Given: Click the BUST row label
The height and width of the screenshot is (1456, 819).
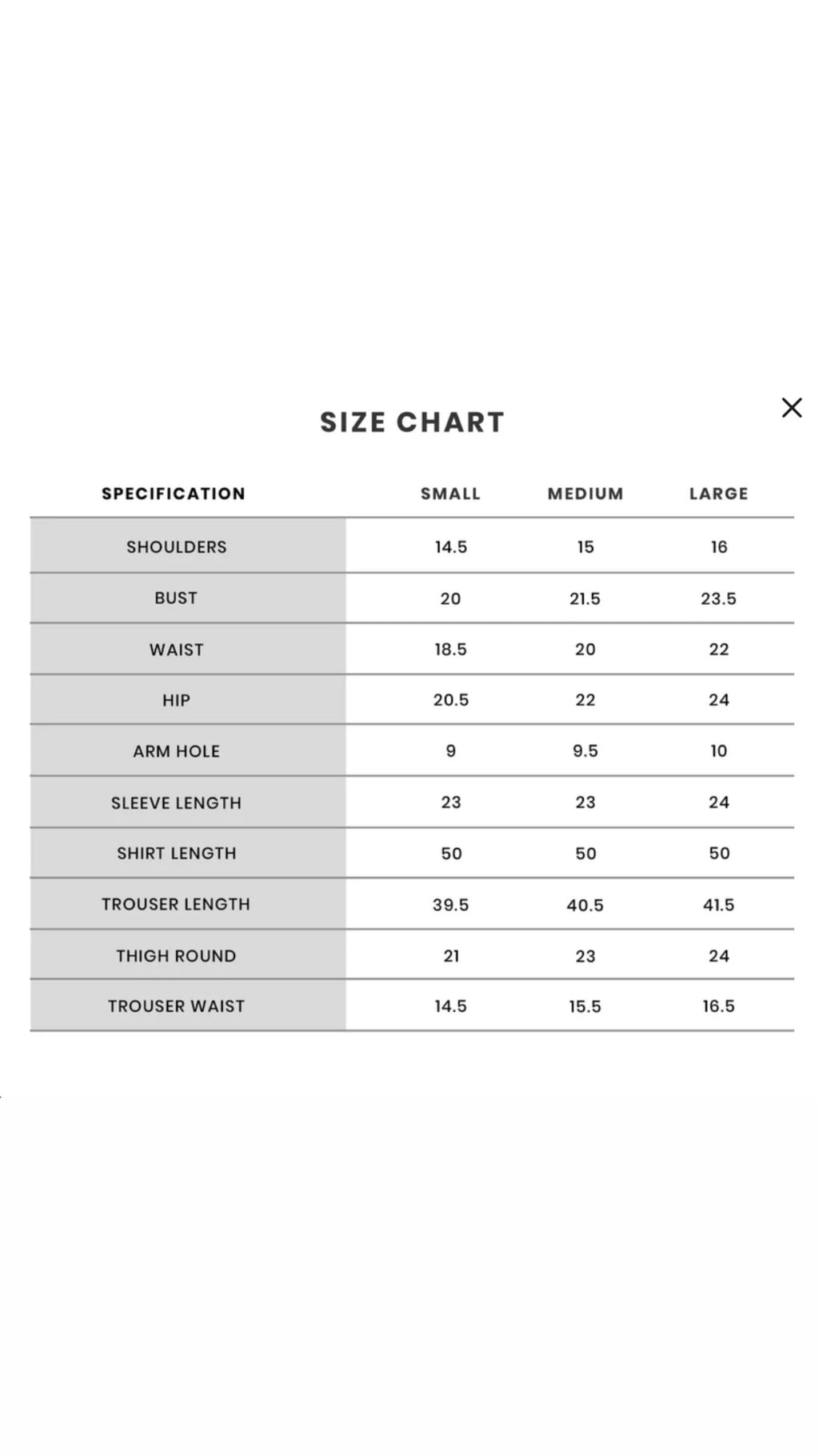Looking at the screenshot, I should (x=176, y=598).
